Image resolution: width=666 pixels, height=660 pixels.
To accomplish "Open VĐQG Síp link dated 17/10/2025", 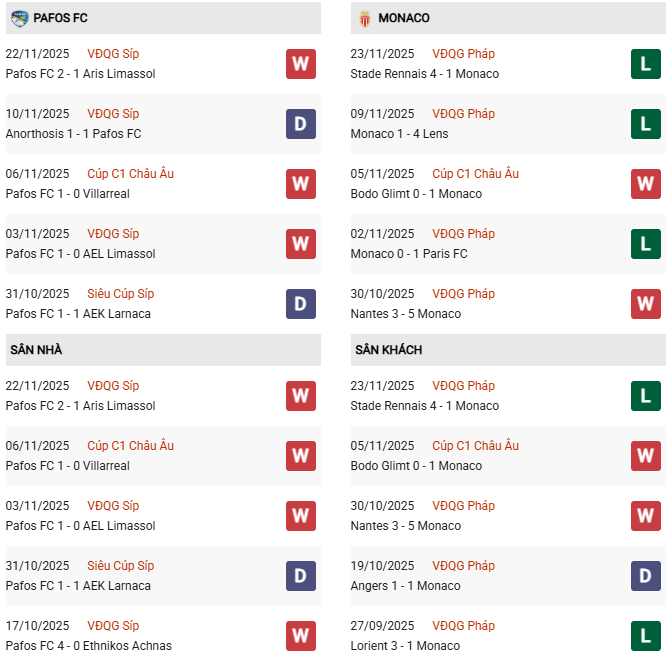I will tap(113, 626).
